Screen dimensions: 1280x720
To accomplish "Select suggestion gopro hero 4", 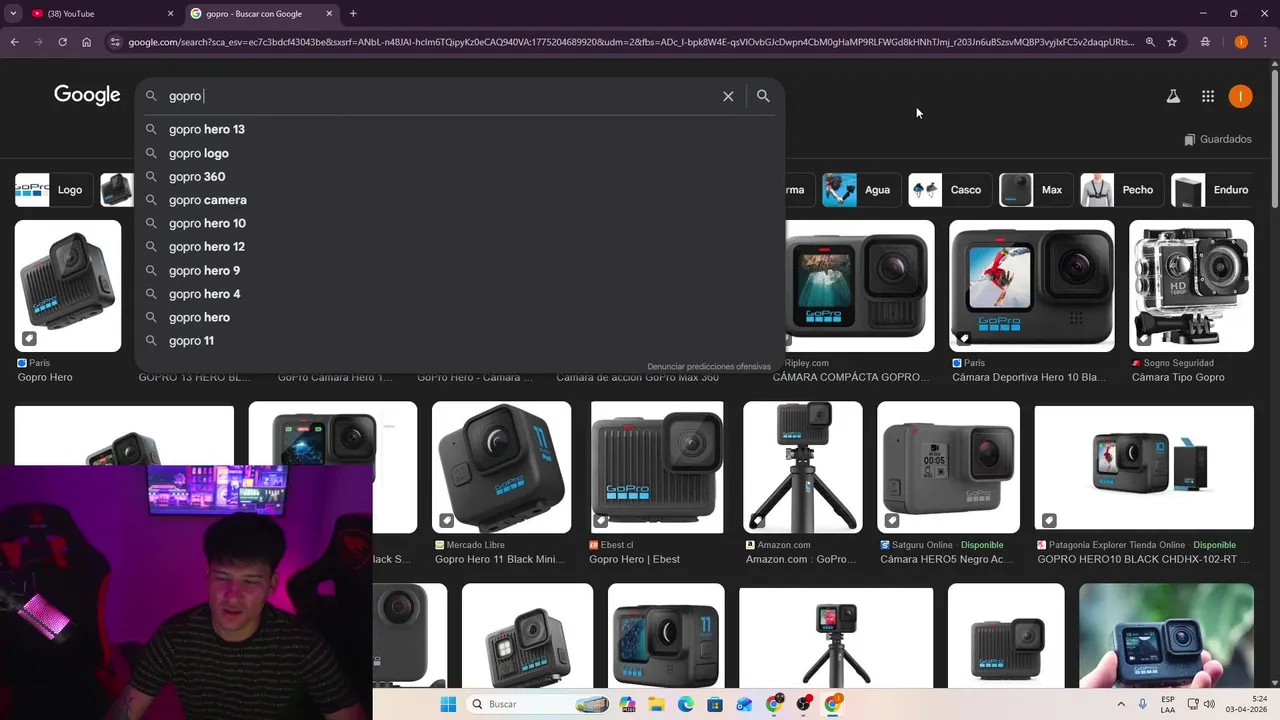I will pyautogui.click(x=460, y=294).
